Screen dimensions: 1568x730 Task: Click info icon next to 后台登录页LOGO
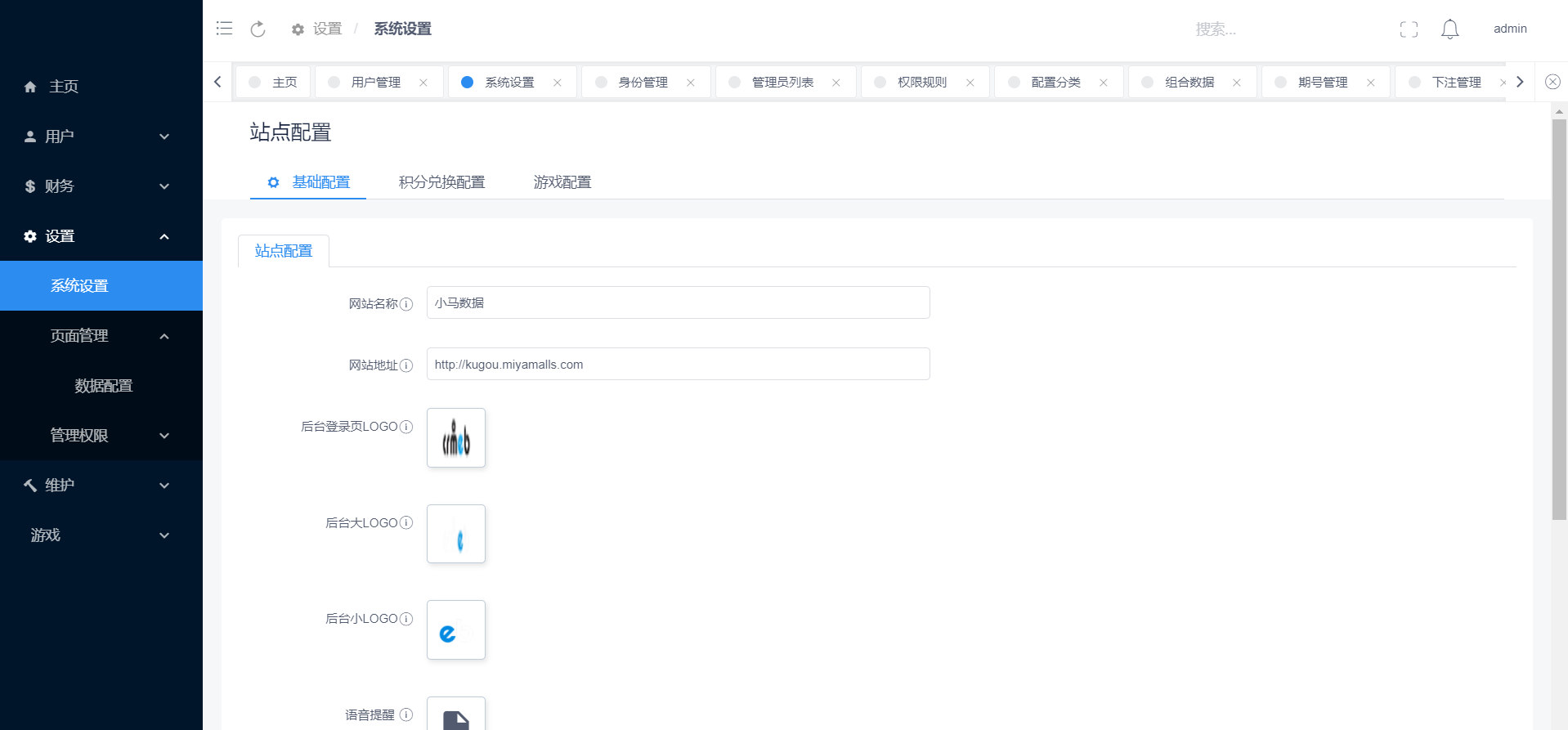[x=406, y=427]
